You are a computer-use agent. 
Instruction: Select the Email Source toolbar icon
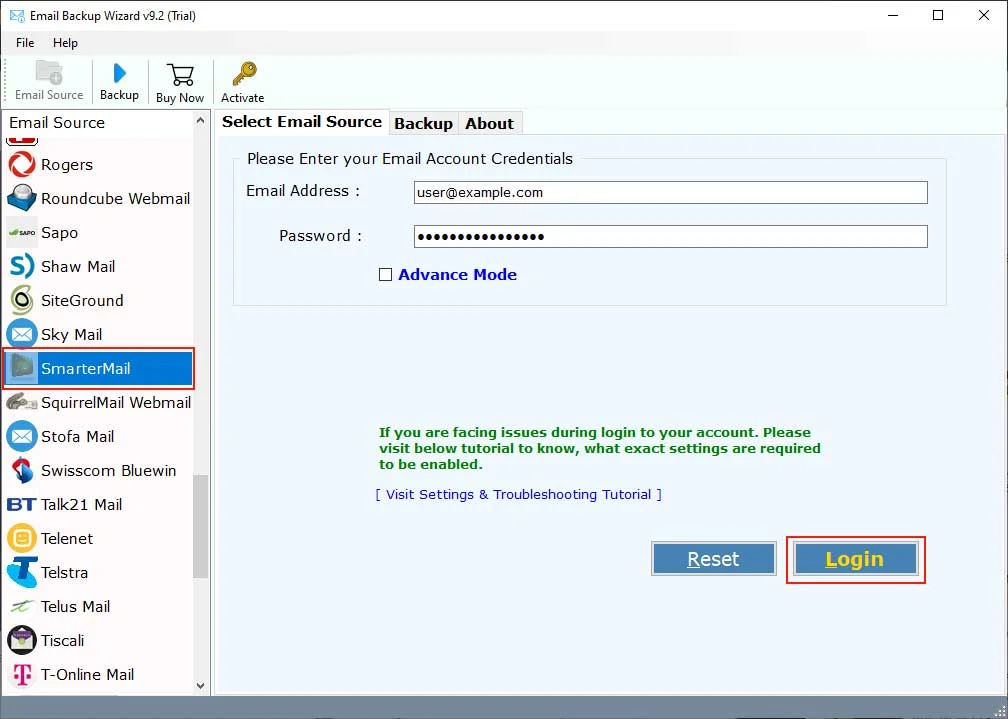[48, 78]
